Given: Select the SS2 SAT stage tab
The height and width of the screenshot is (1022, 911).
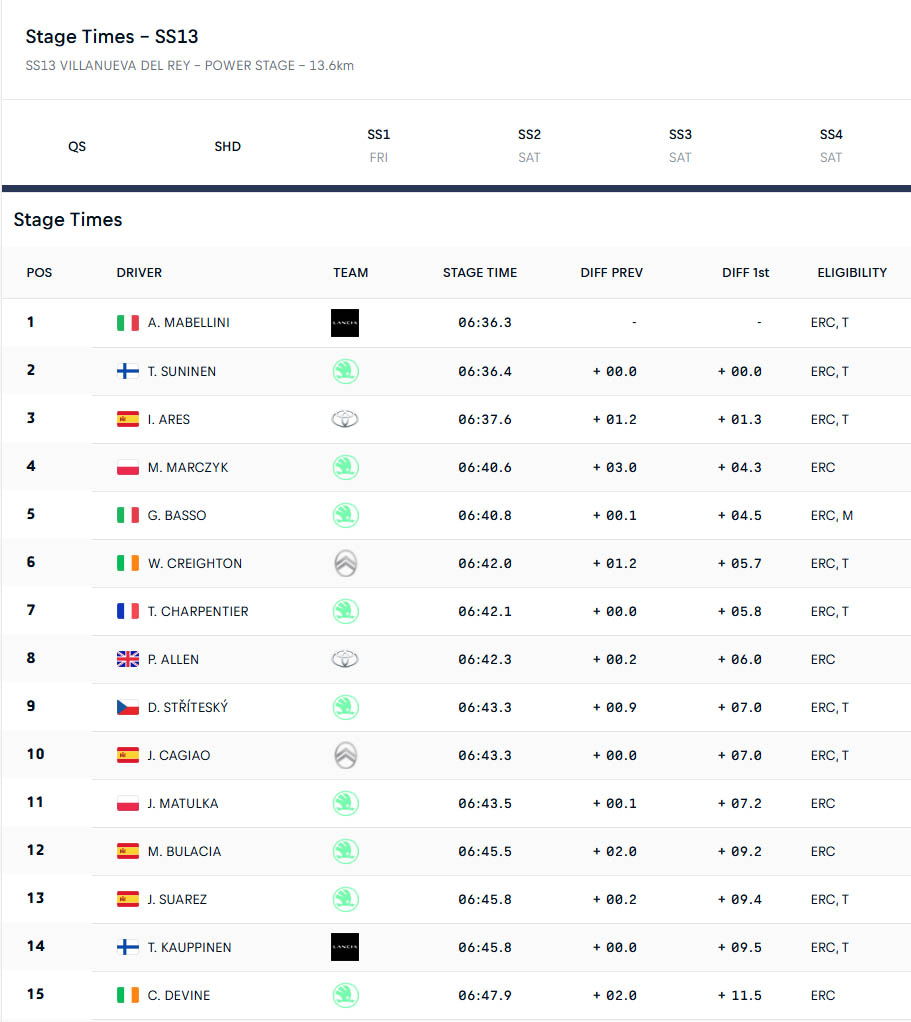Looking at the screenshot, I should point(530,145).
